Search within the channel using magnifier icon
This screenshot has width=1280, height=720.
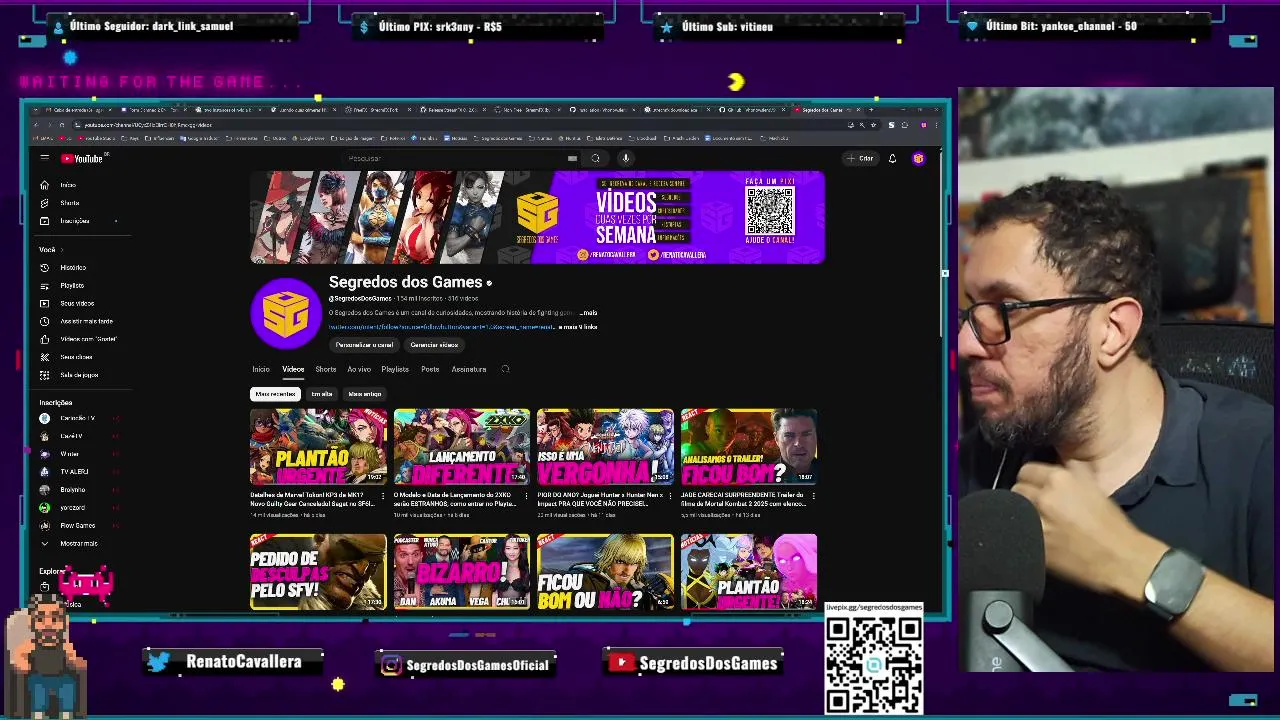click(505, 369)
